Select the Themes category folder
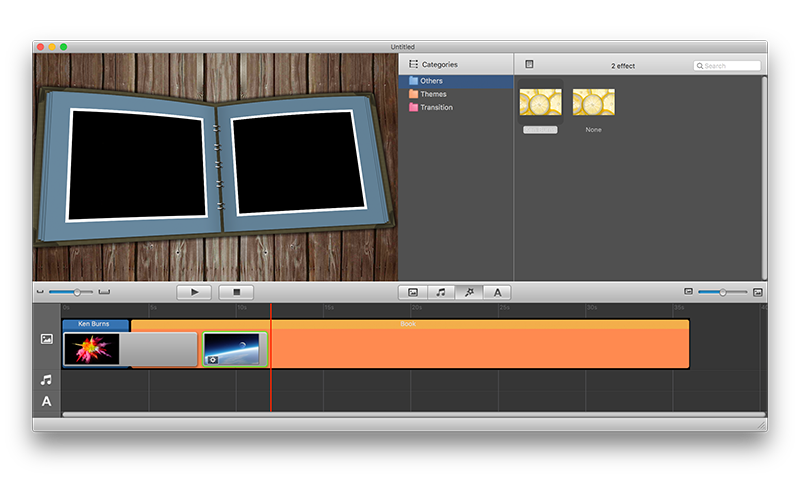The width and height of the screenshot is (800, 500). click(433, 94)
